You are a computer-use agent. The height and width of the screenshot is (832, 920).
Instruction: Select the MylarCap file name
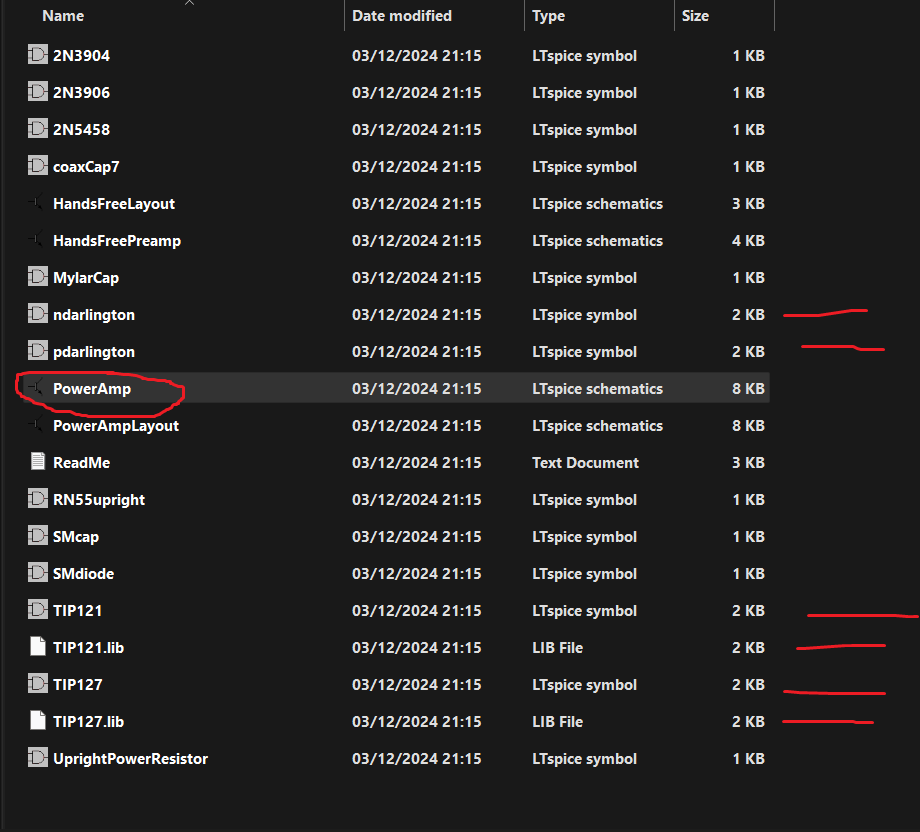pos(86,278)
